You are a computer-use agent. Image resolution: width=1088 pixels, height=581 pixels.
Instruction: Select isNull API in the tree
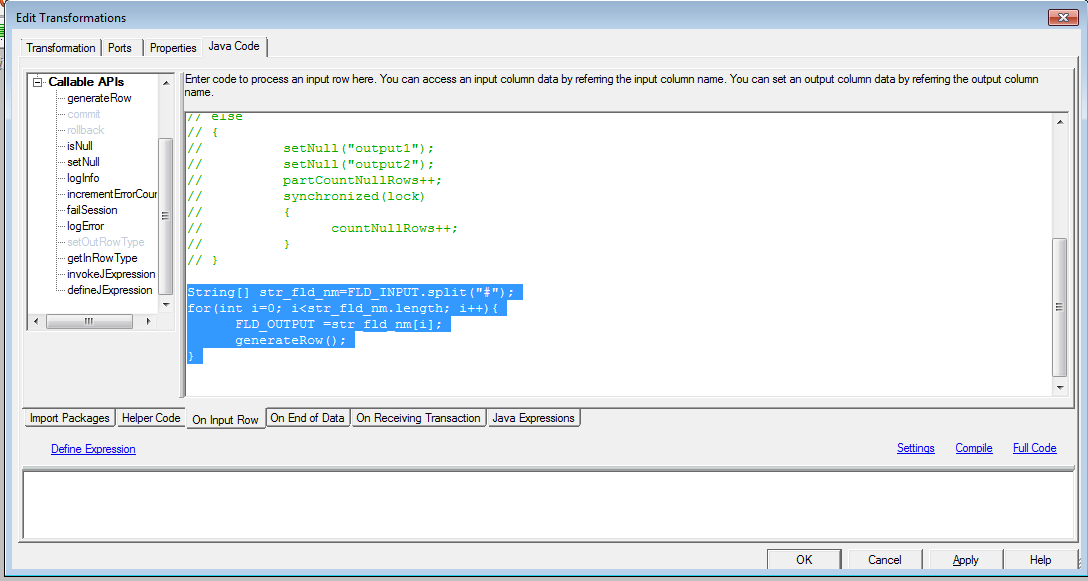(80, 146)
